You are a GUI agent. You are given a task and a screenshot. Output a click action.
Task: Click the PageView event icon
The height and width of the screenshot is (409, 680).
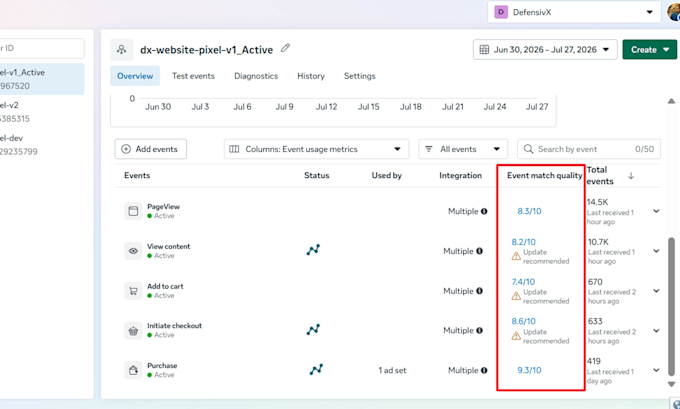point(133,211)
